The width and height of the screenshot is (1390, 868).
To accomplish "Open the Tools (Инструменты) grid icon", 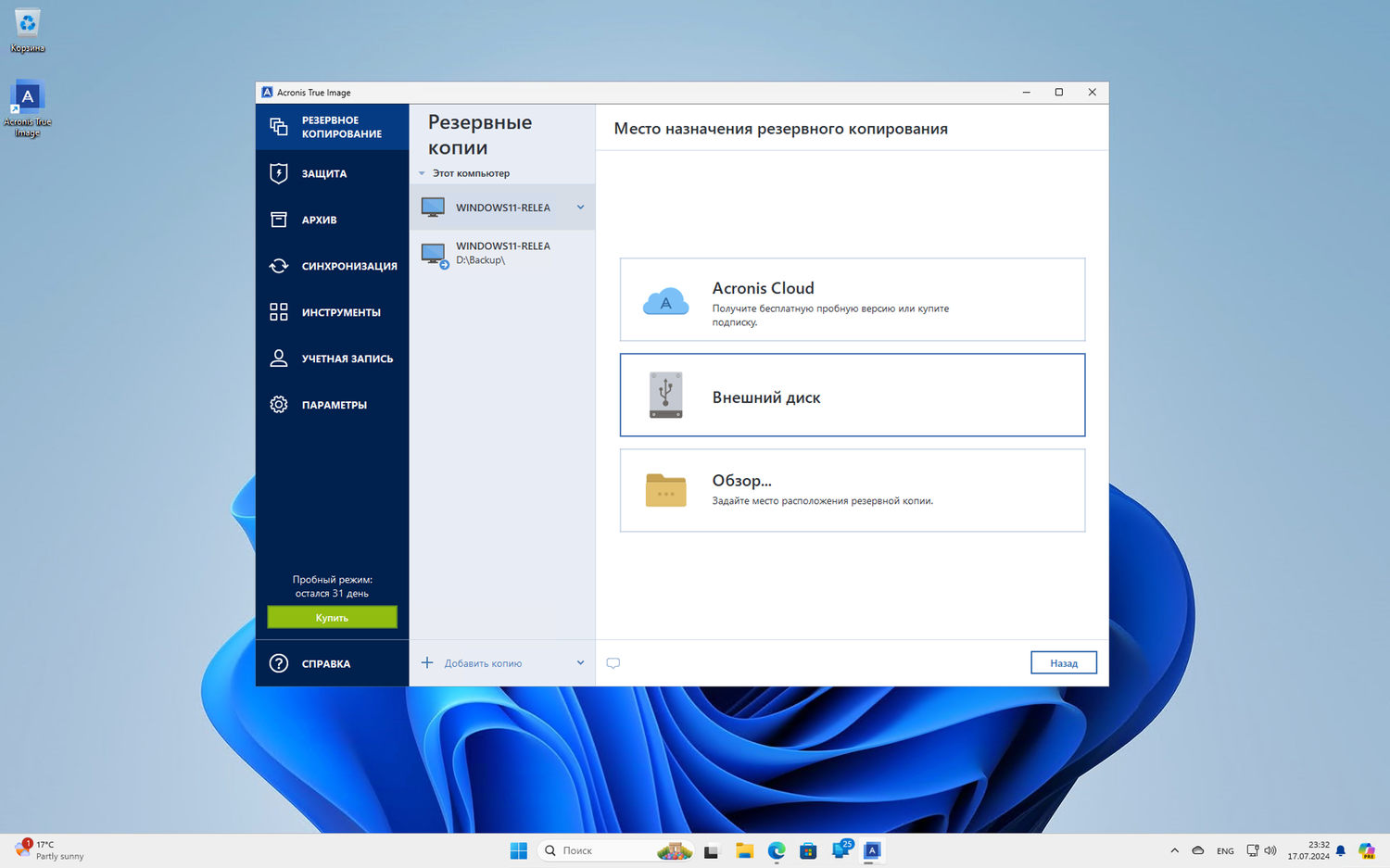I will (279, 312).
